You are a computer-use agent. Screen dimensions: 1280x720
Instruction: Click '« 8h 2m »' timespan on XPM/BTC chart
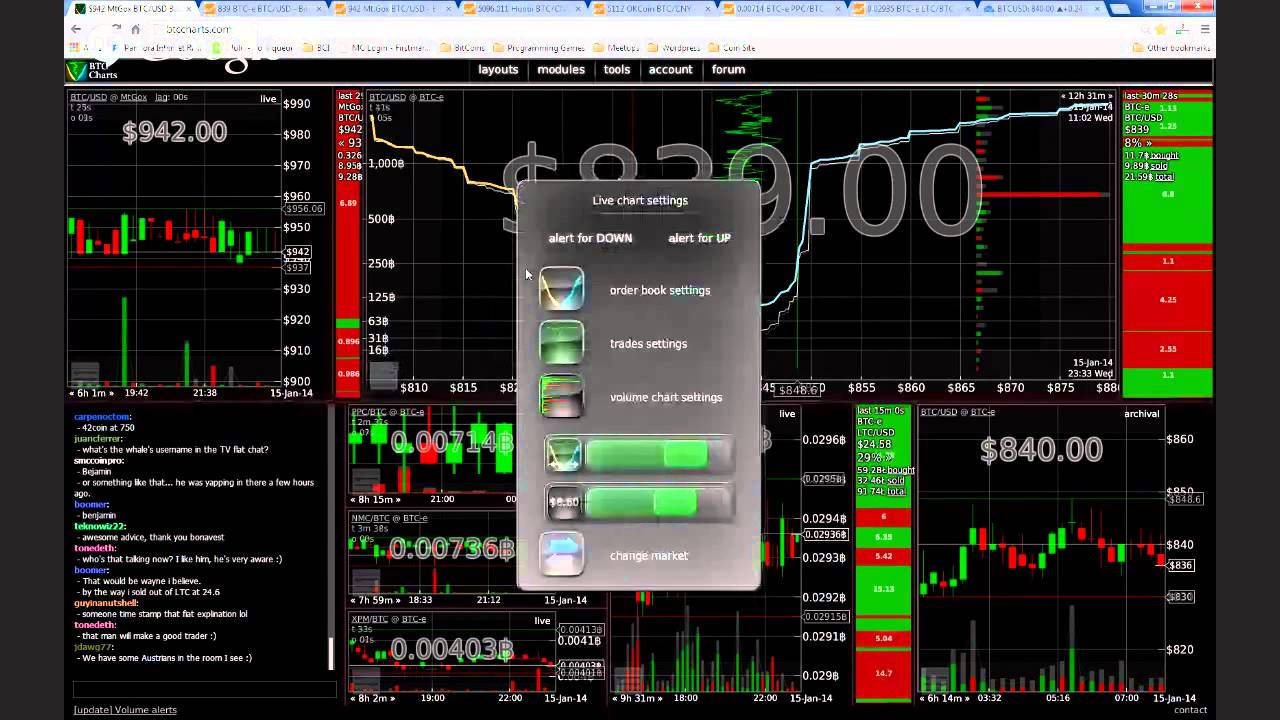(373, 698)
